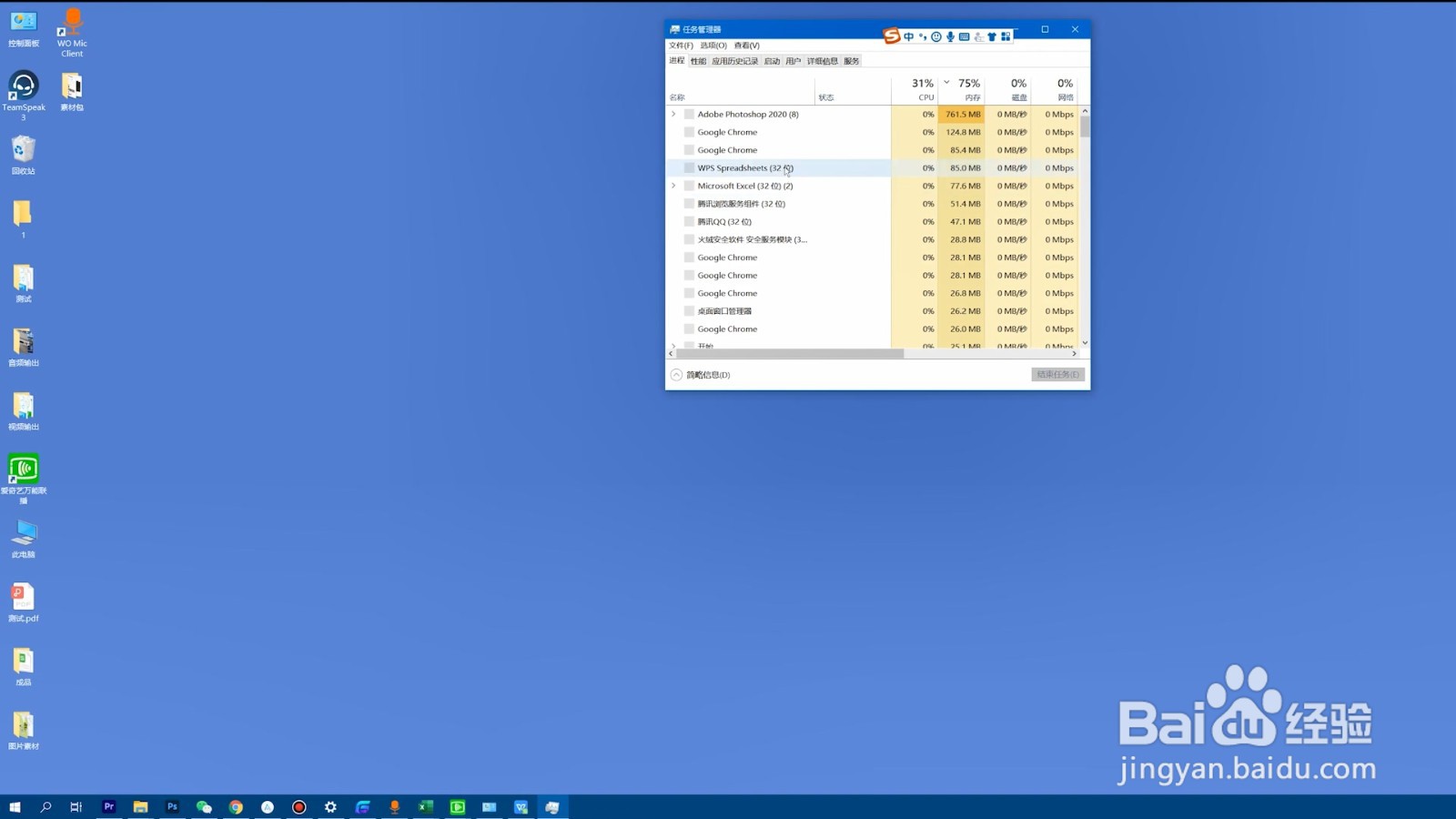Sort by the 磁盘 column header
Image resolution: width=1456 pixels, height=819 pixels.
click(1007, 89)
